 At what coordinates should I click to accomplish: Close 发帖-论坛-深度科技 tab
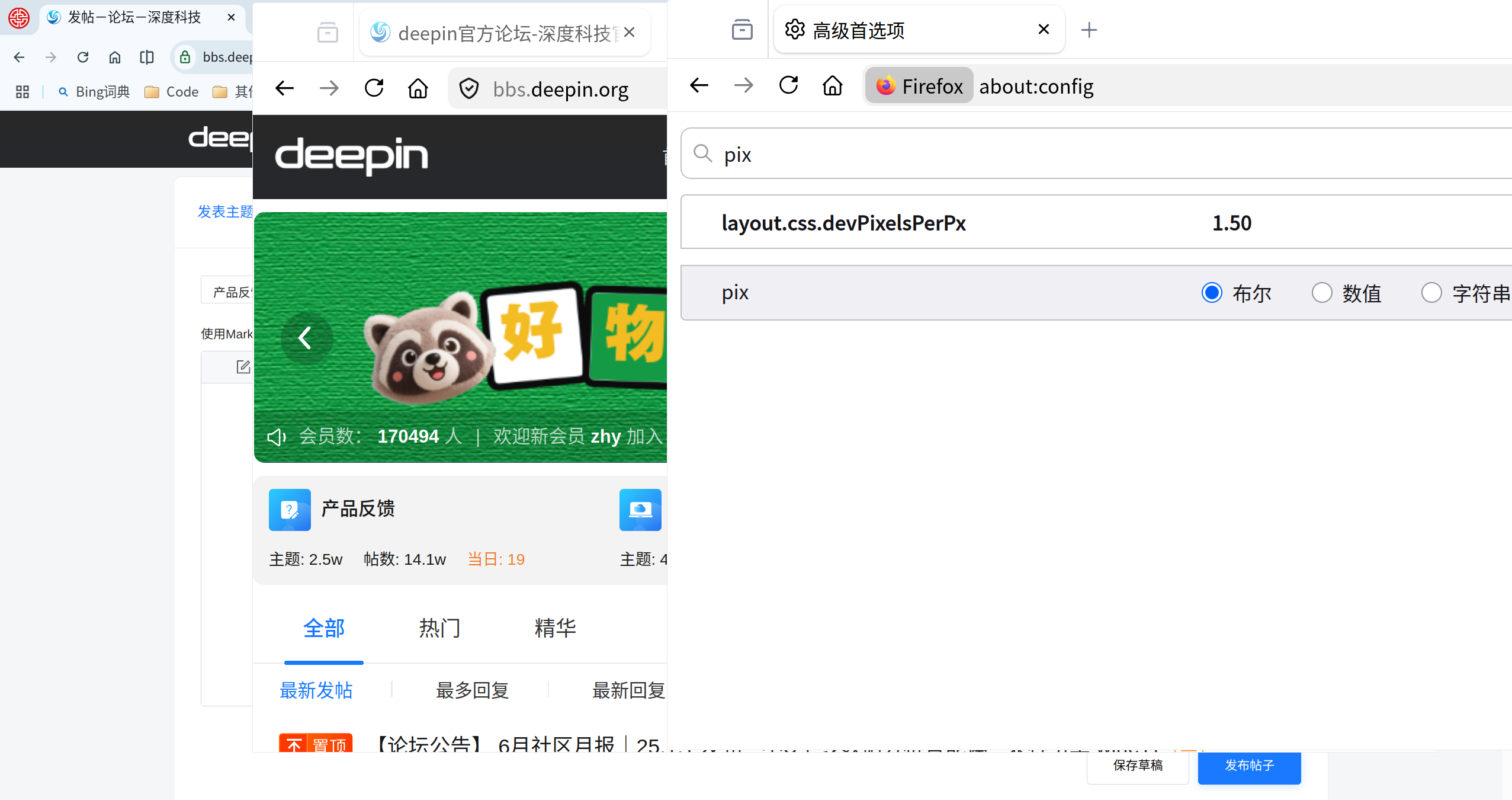point(232,17)
